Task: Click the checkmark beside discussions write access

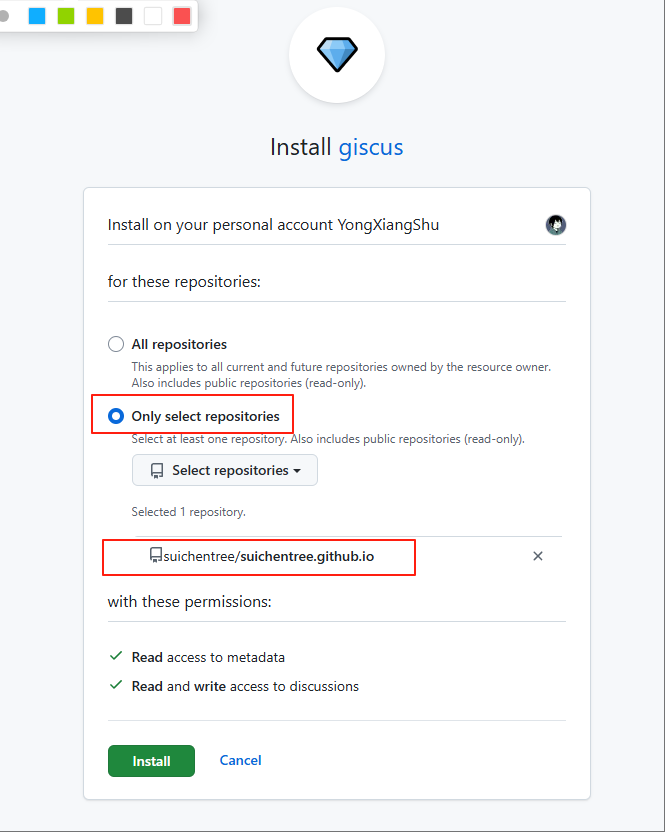Action: coord(116,686)
